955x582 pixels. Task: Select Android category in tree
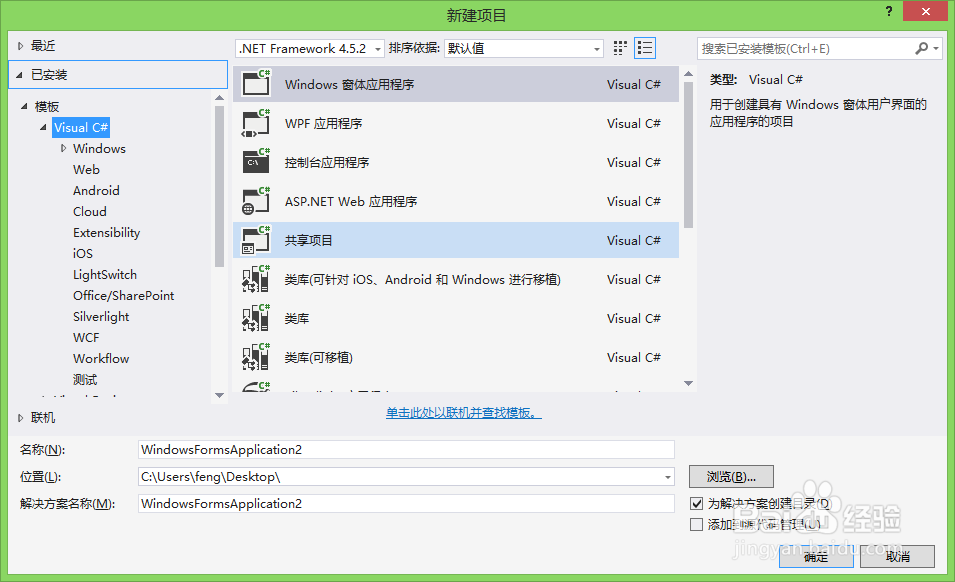[96, 191]
